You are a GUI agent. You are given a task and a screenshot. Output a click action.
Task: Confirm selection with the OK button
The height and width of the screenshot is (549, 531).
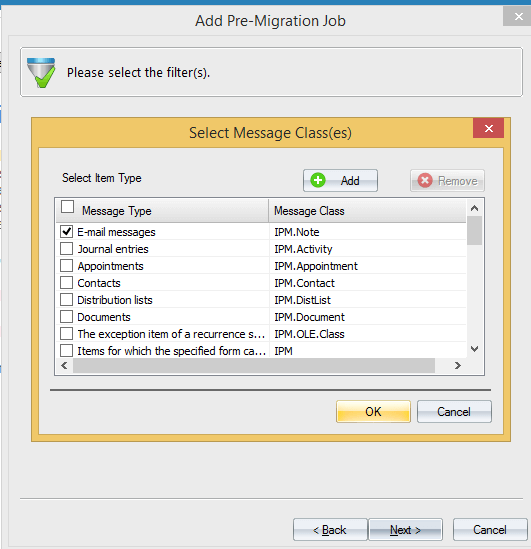pyautogui.click(x=373, y=412)
